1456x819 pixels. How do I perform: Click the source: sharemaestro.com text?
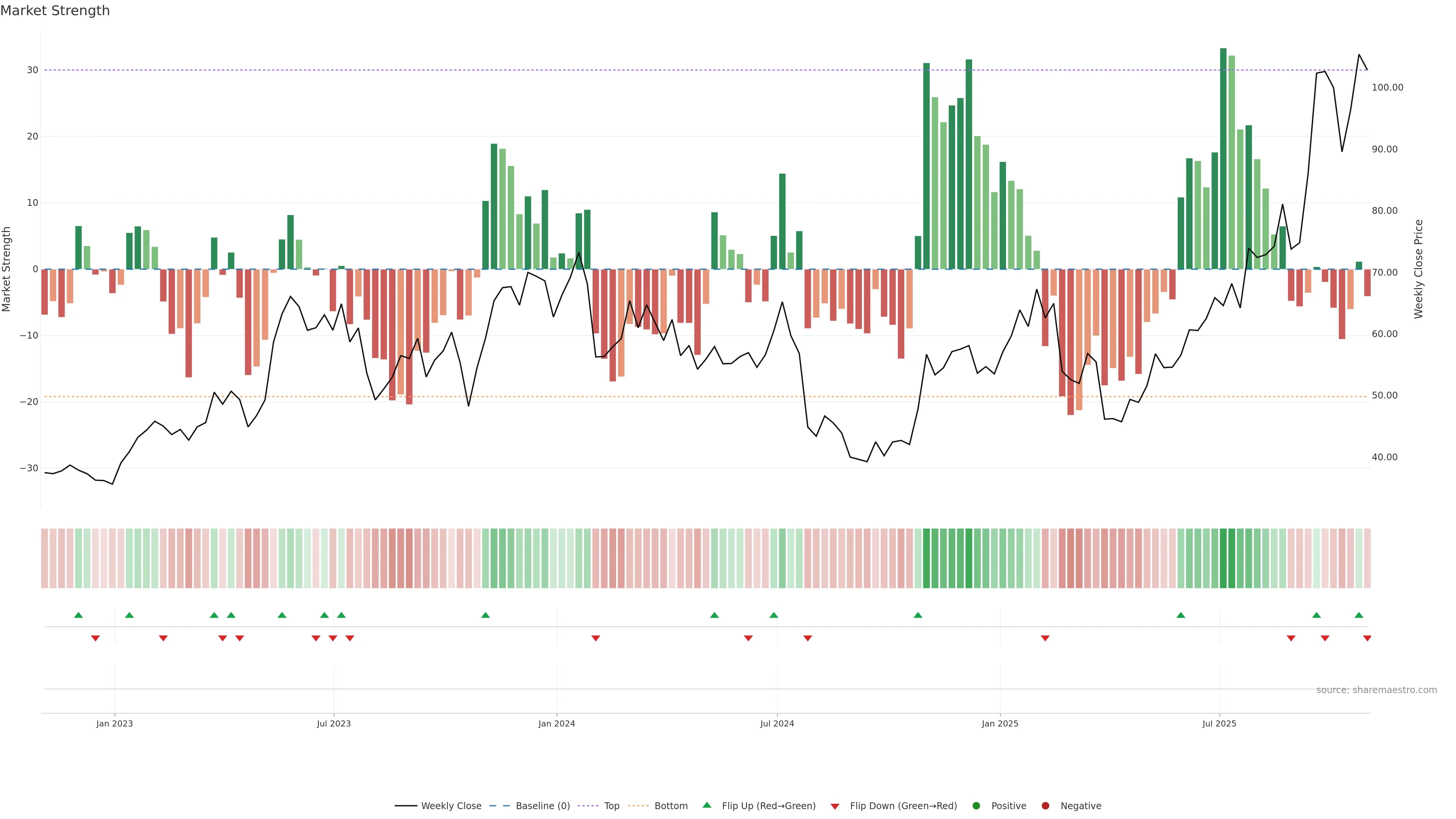coord(1376,690)
